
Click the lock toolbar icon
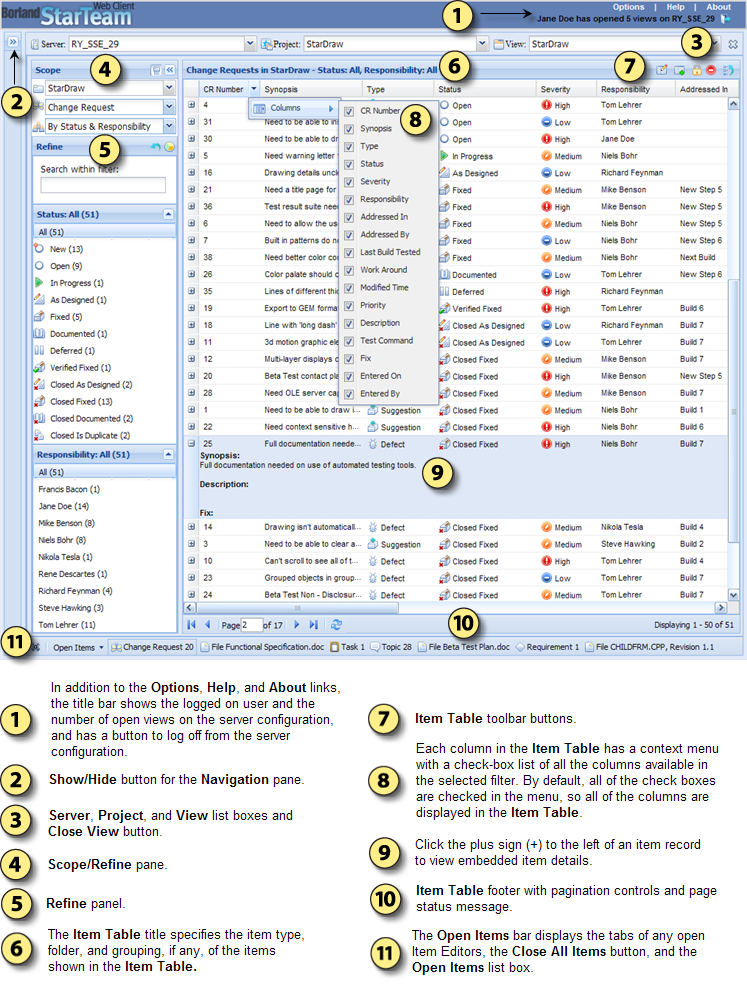coord(697,70)
